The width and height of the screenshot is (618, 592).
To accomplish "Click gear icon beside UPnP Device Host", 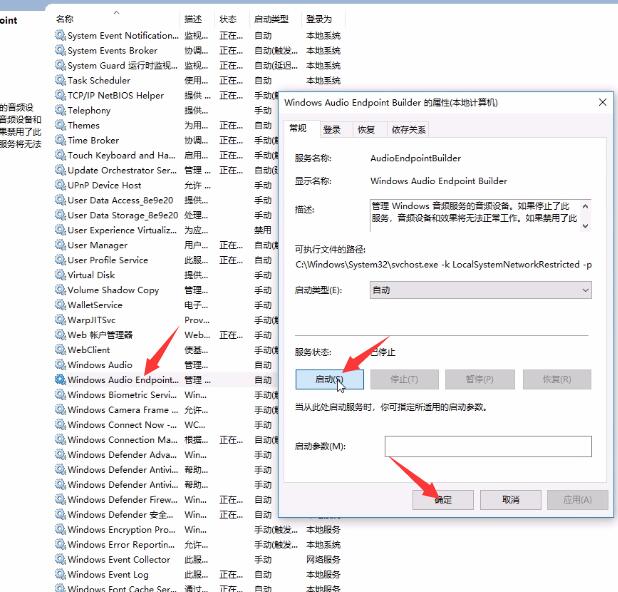I will click(x=60, y=185).
